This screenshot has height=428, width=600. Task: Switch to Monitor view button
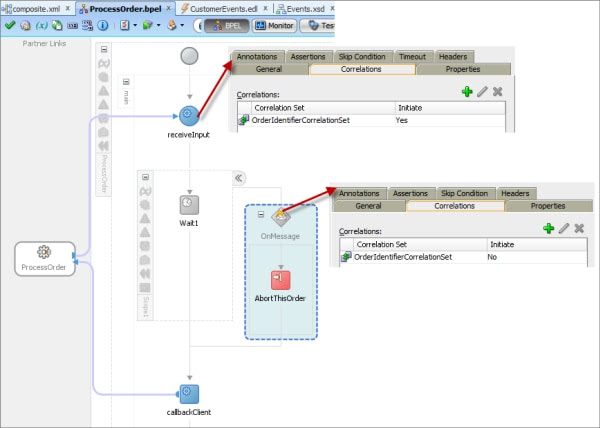click(x=275, y=26)
